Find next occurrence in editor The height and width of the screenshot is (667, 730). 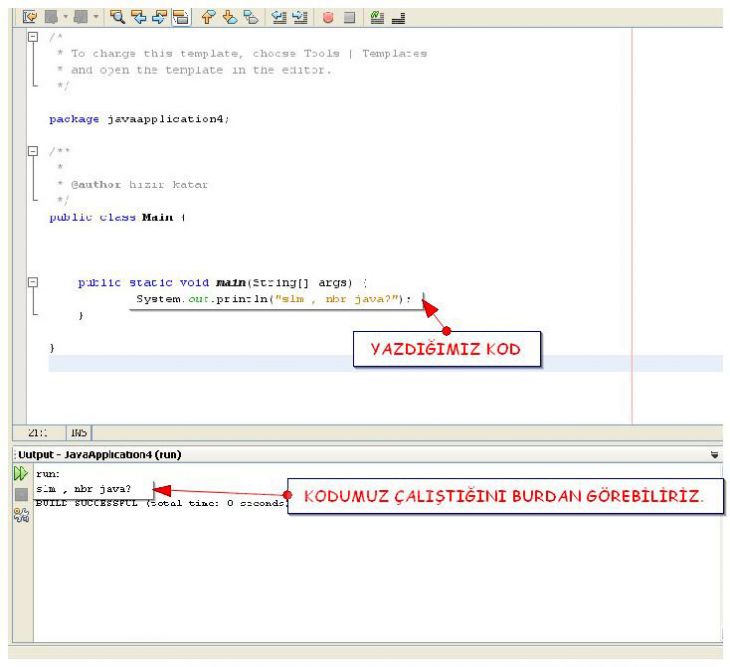pyautogui.click(x=160, y=17)
